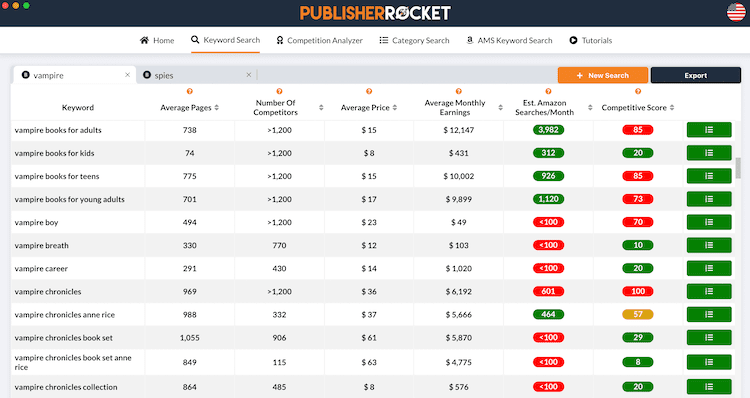The width and height of the screenshot is (750, 398).
Task: Select keyword vampire career
Action: [x=41, y=268]
